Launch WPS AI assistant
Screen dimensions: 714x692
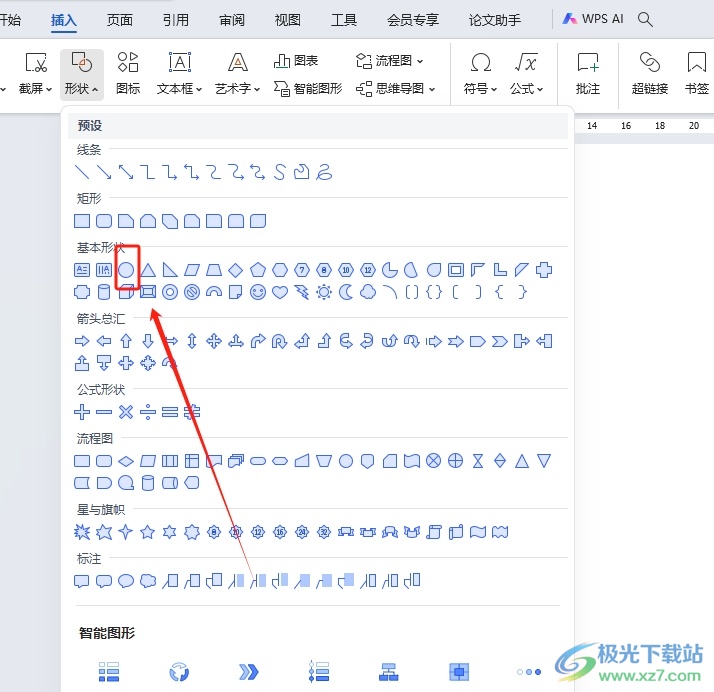click(593, 19)
